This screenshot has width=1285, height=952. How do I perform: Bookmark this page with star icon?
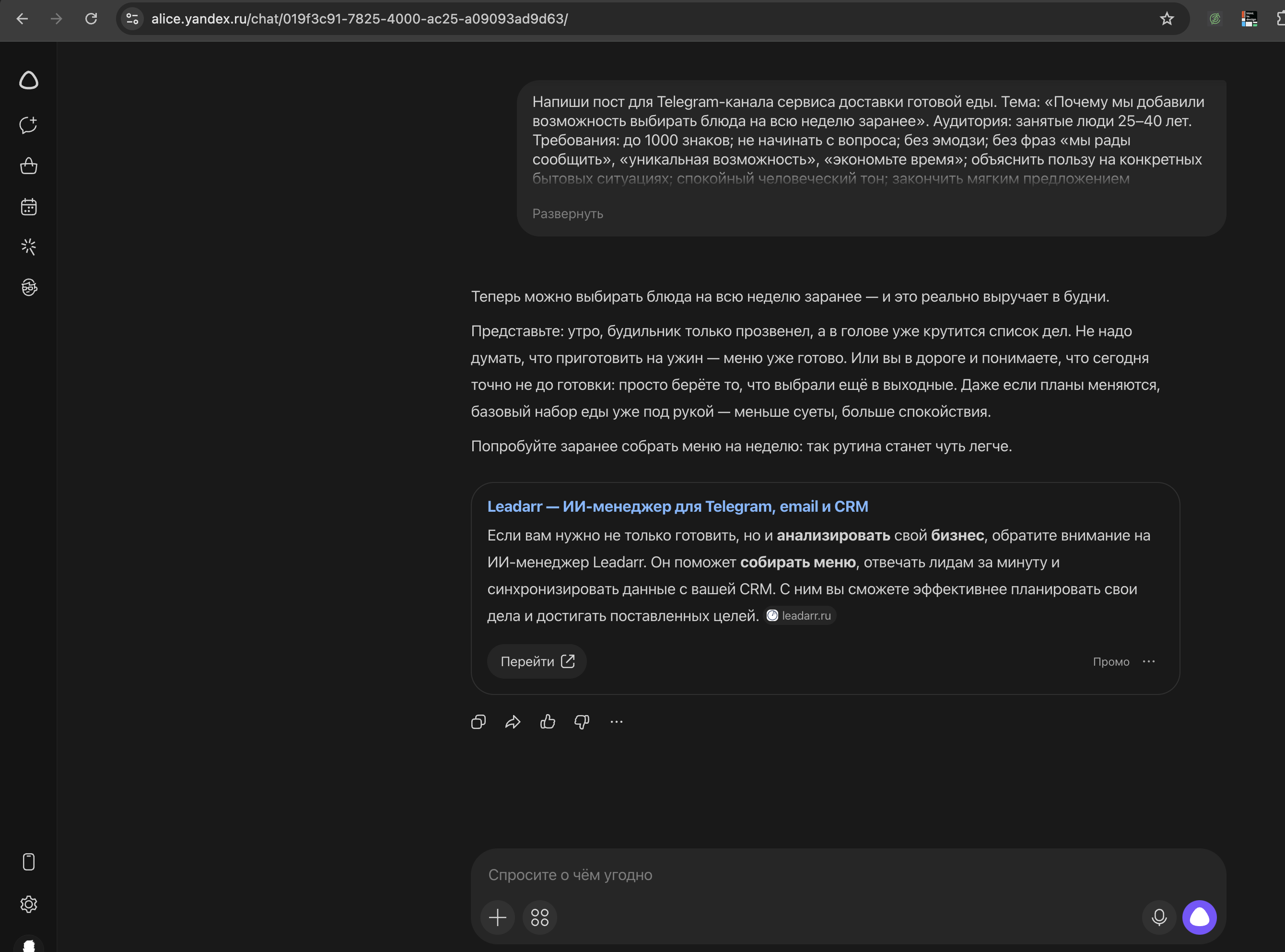tap(1167, 19)
